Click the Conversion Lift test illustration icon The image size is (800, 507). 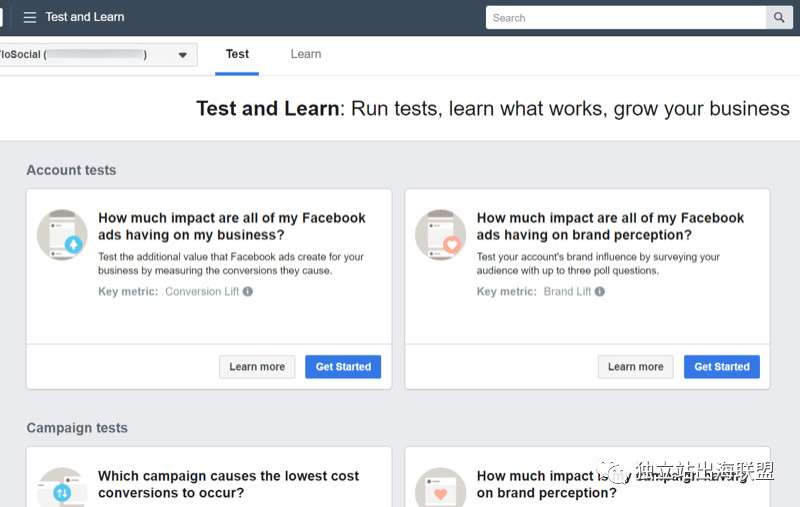coord(62,235)
